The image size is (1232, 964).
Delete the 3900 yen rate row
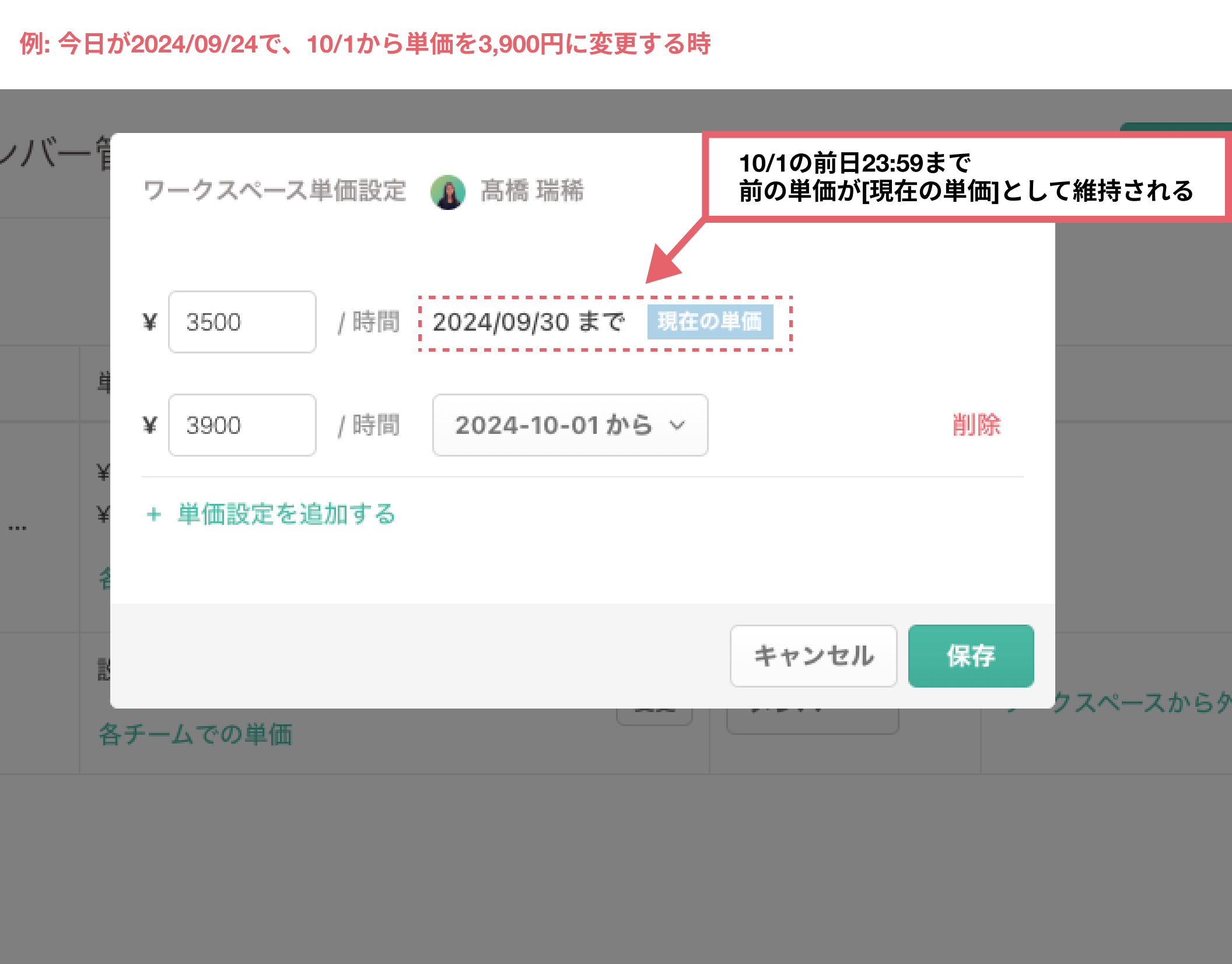976,425
